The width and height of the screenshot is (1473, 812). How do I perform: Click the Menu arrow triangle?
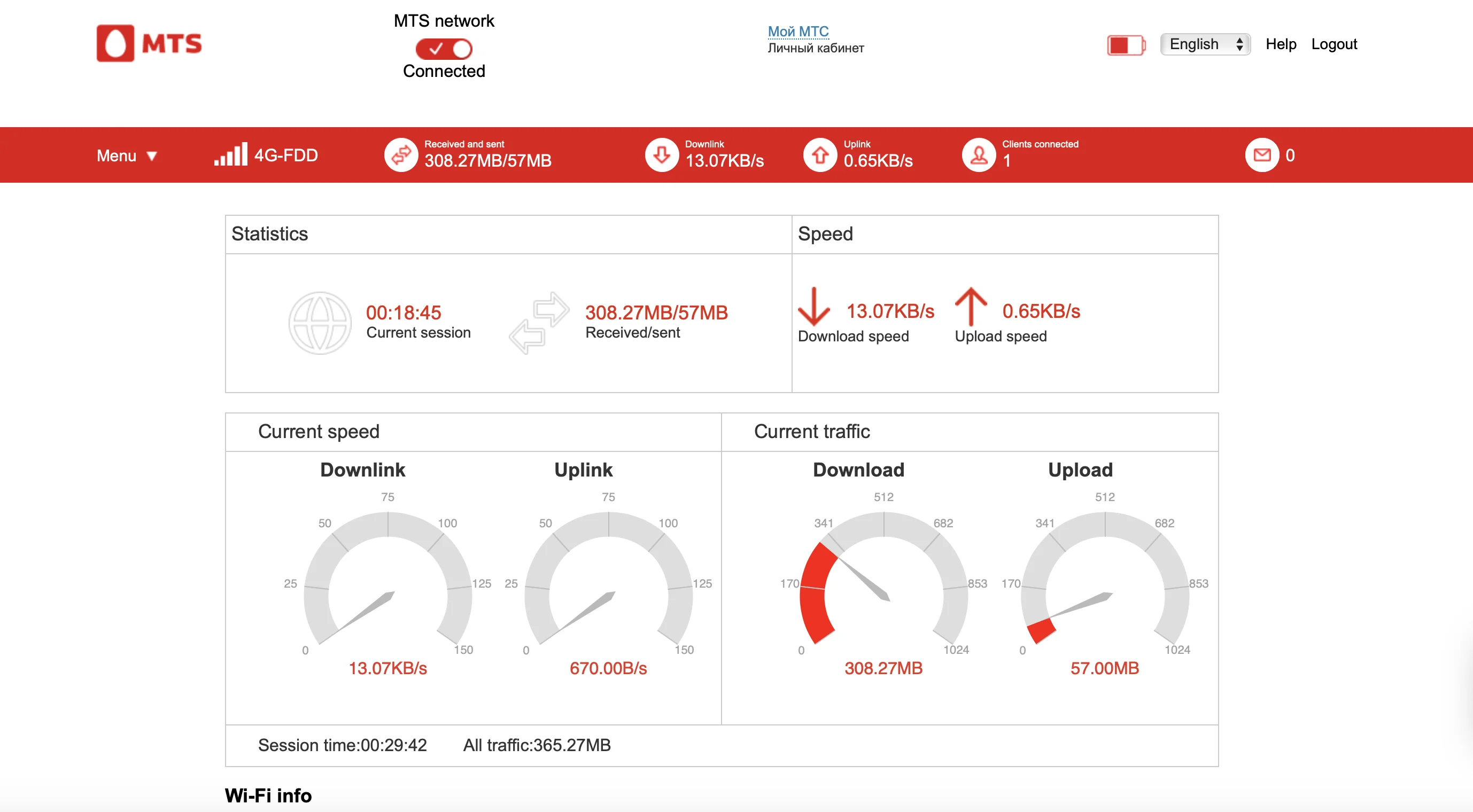point(152,156)
